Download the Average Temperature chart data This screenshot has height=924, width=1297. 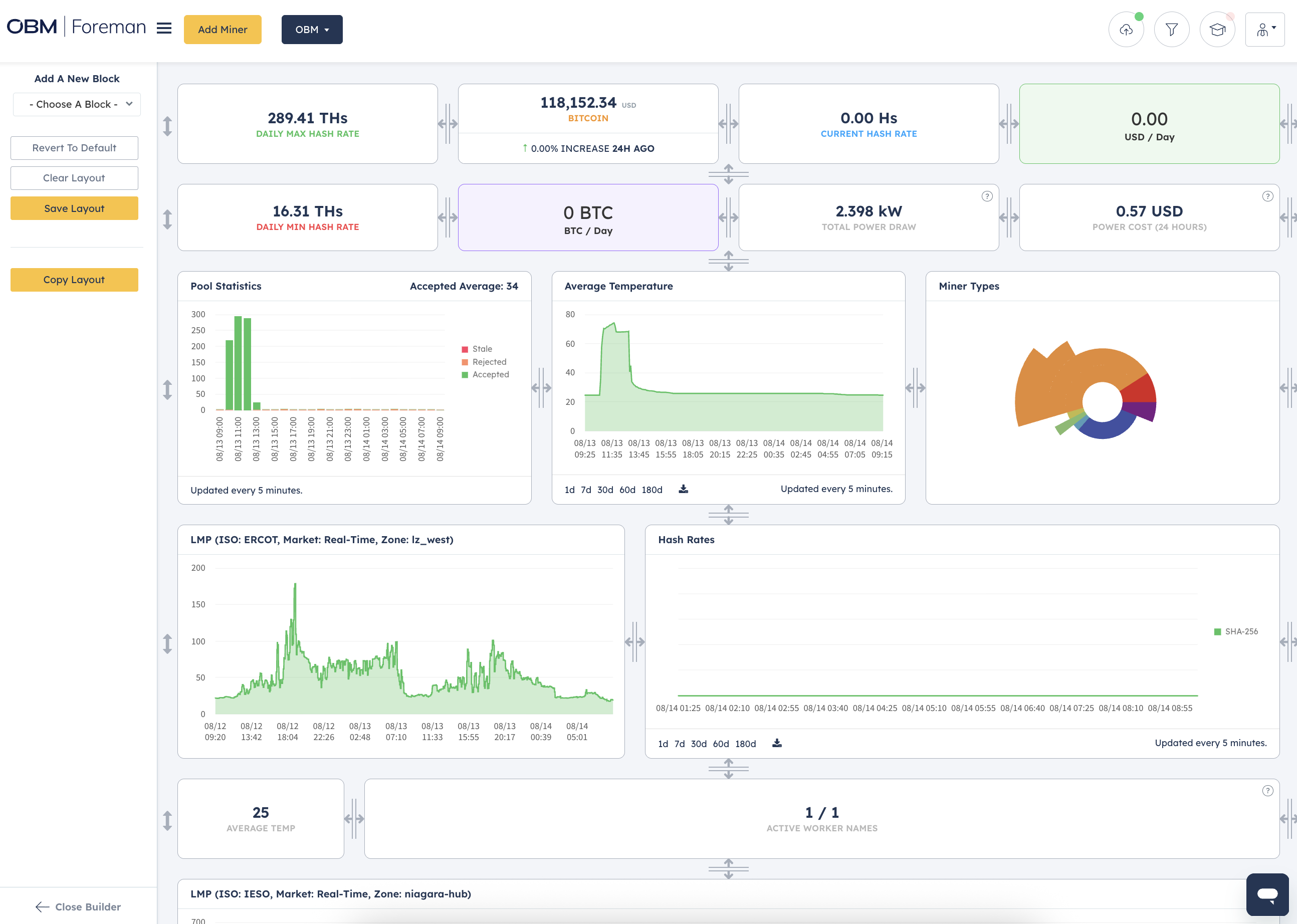[x=683, y=489]
